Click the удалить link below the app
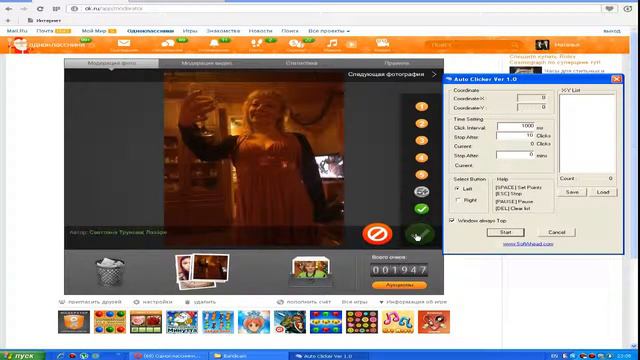640x360 pixels. point(200,302)
